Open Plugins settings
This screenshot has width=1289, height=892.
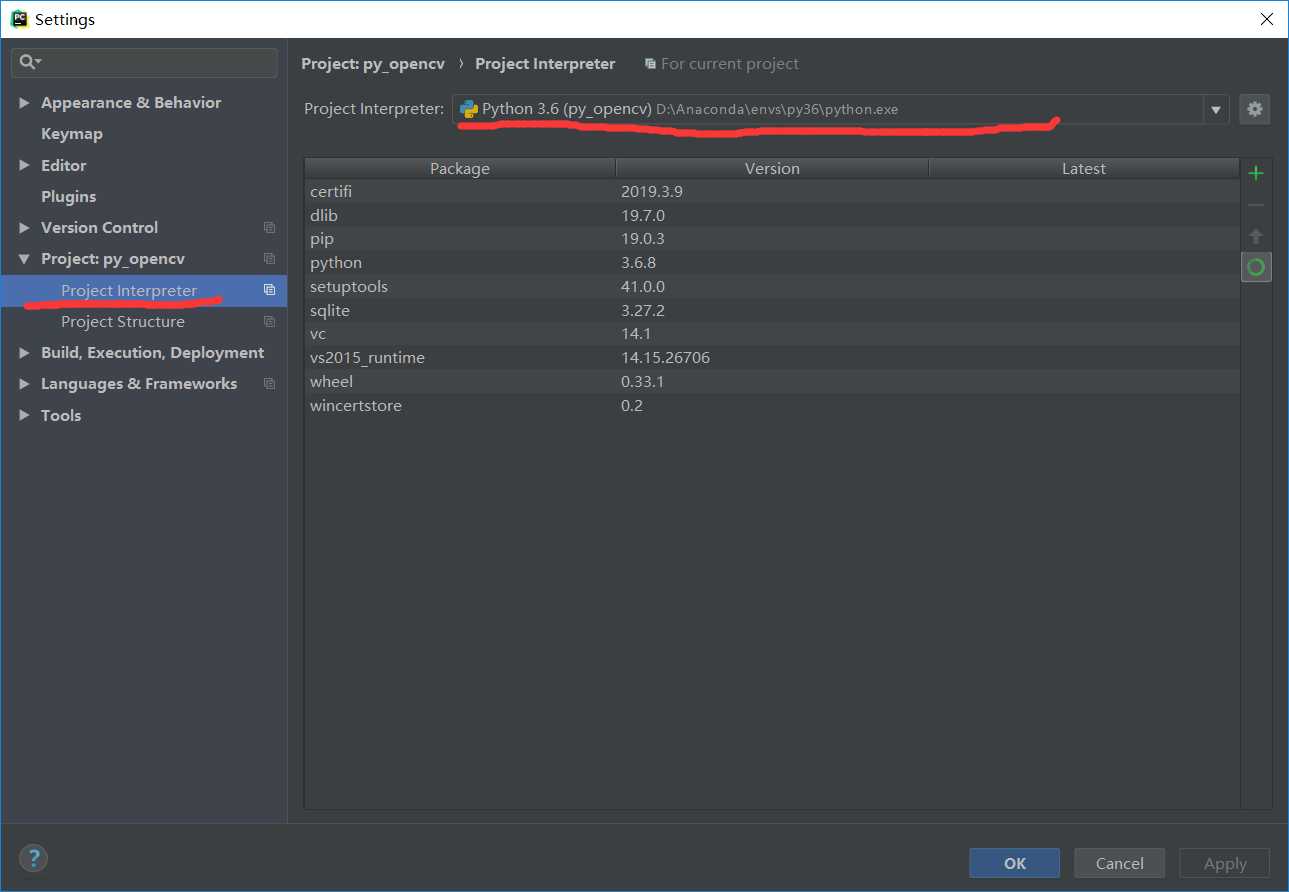69,197
